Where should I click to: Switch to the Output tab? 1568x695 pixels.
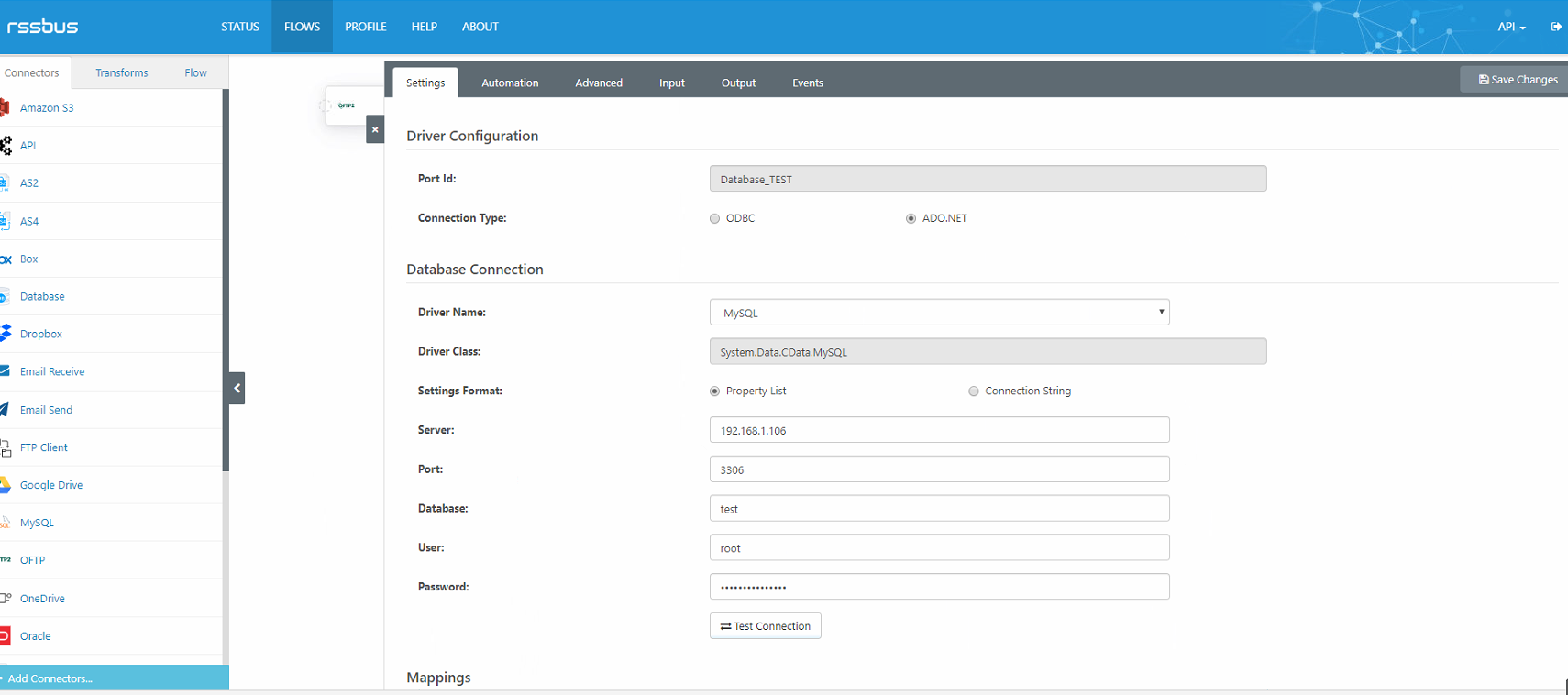click(x=738, y=83)
